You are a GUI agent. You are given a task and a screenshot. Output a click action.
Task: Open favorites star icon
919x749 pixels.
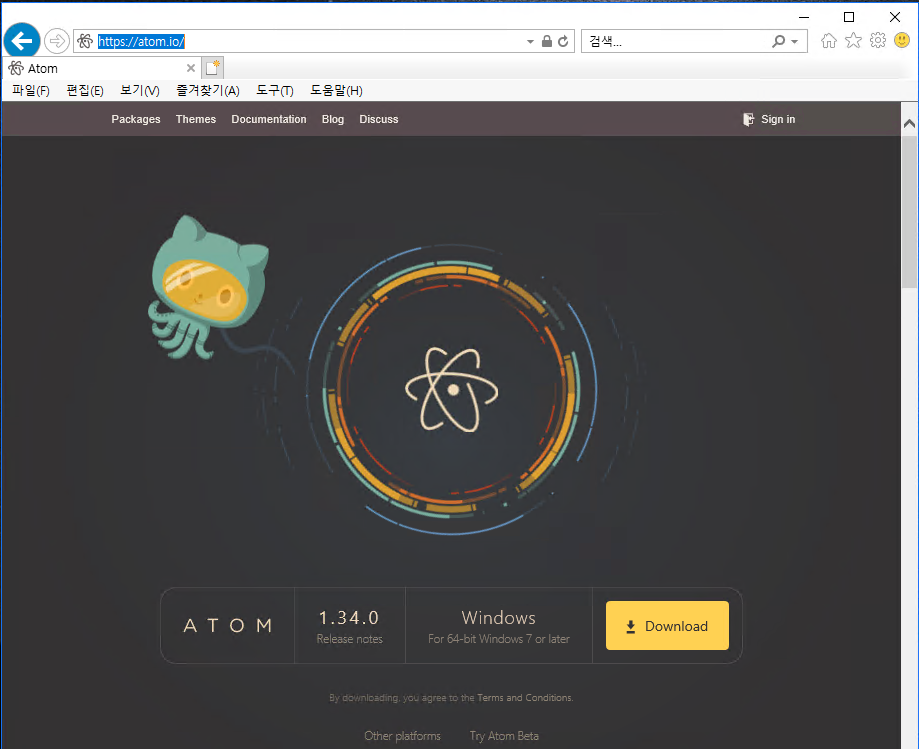click(x=853, y=41)
